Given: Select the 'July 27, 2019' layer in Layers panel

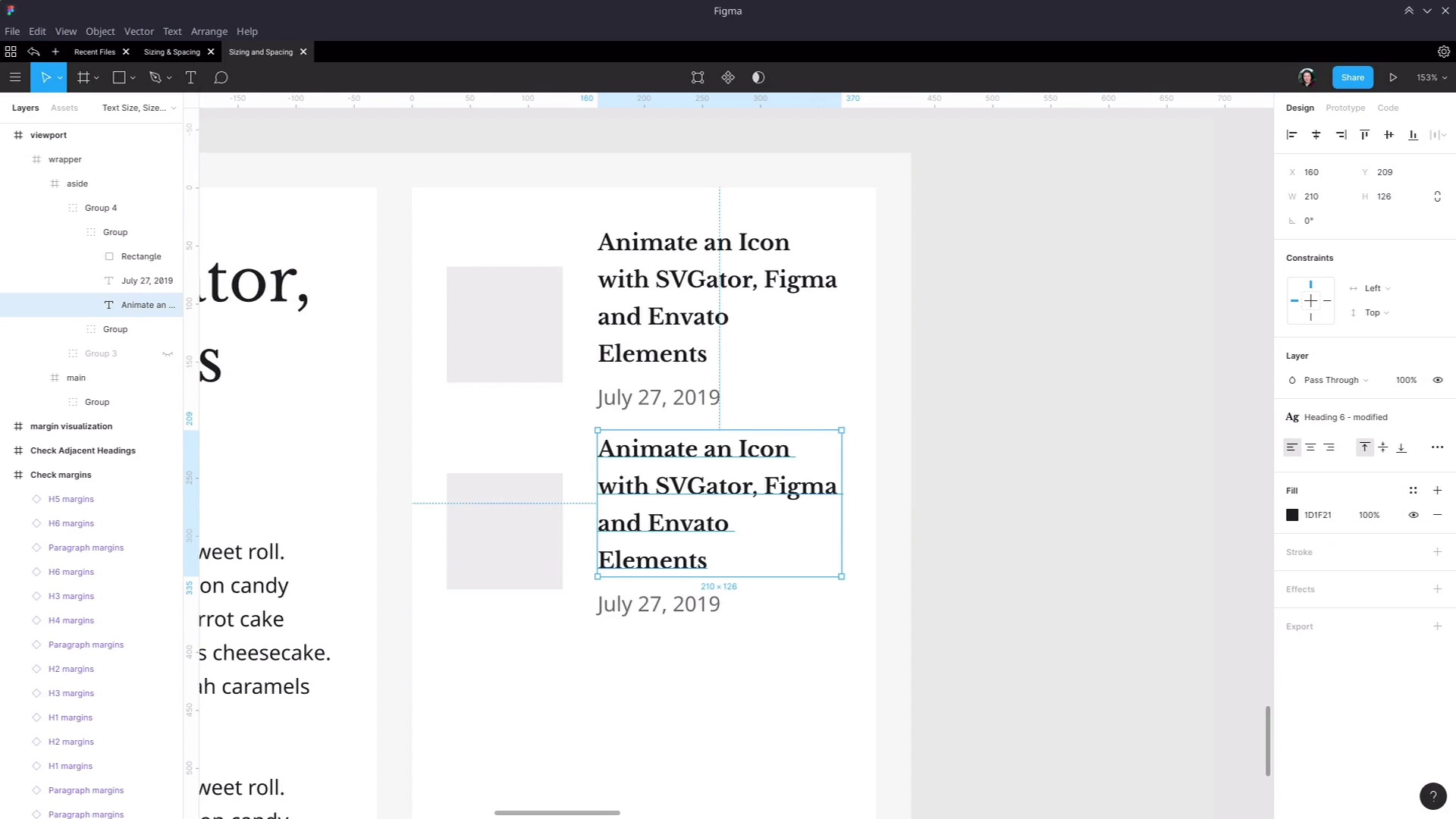Looking at the screenshot, I should pos(148,281).
